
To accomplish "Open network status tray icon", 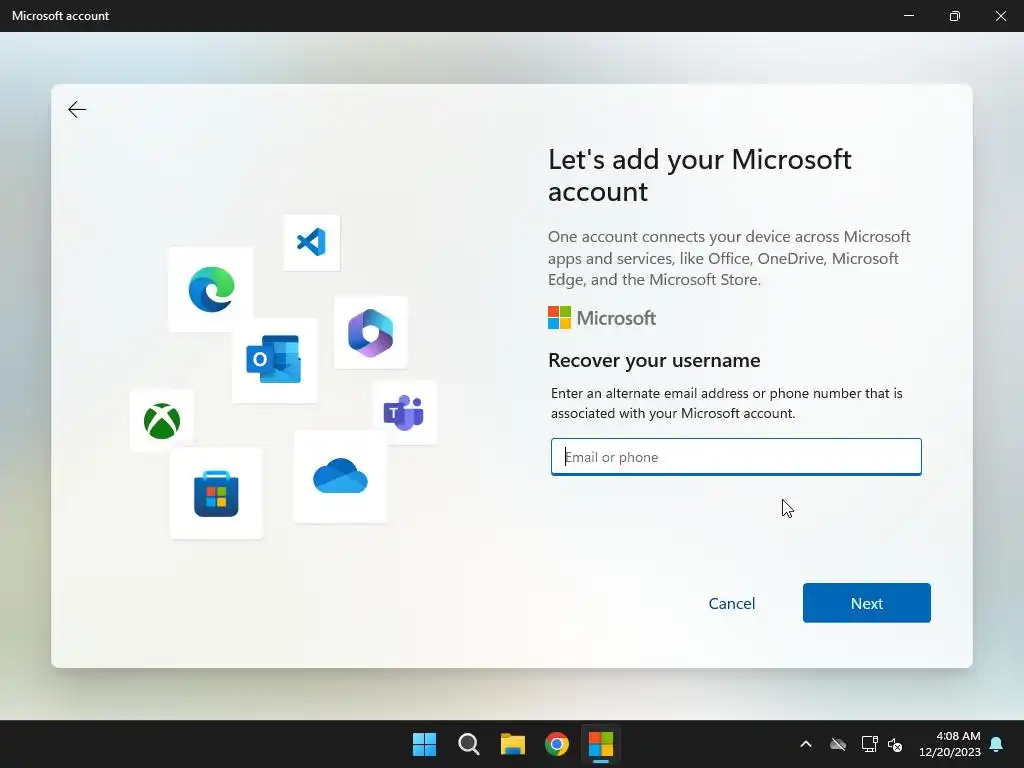I will click(869, 744).
